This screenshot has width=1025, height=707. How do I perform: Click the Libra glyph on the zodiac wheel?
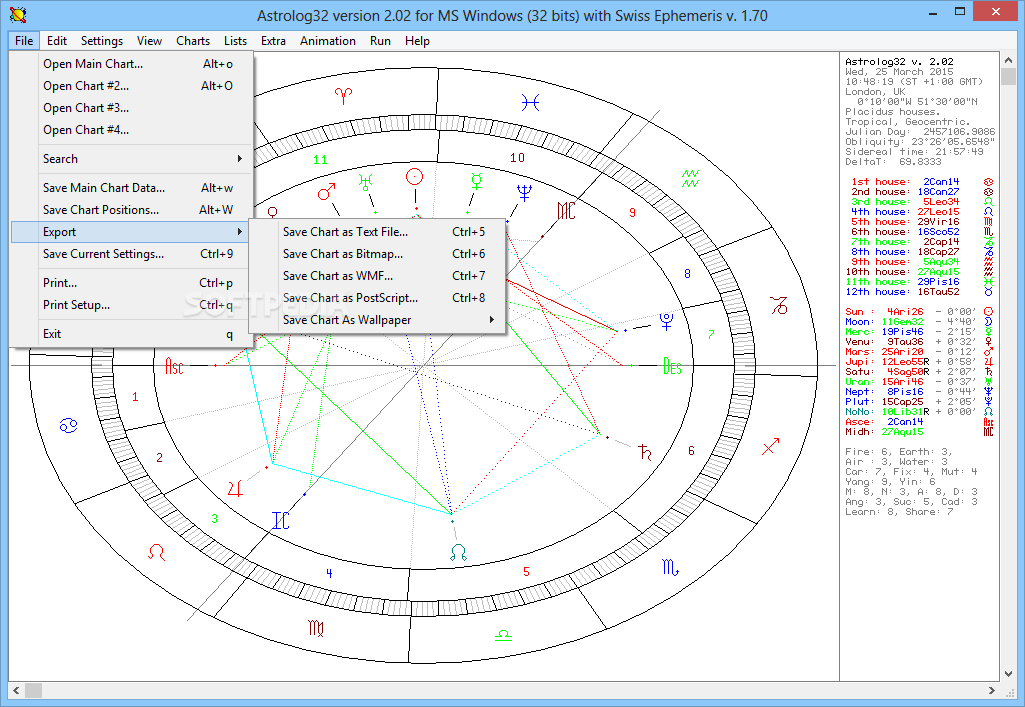503,634
